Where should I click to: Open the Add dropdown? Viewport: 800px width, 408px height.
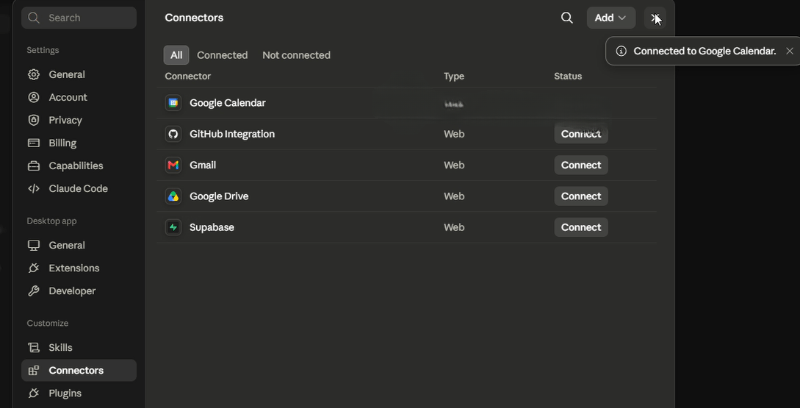point(611,18)
